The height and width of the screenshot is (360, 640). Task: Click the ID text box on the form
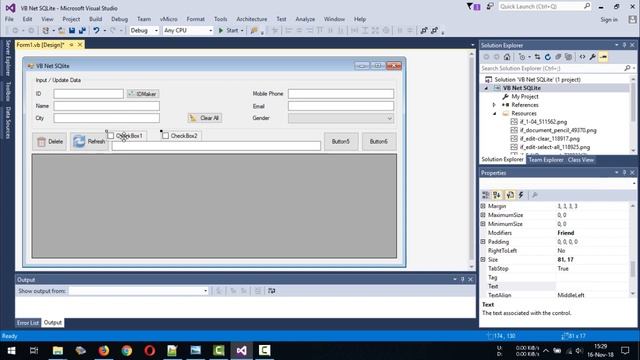(x=89, y=94)
